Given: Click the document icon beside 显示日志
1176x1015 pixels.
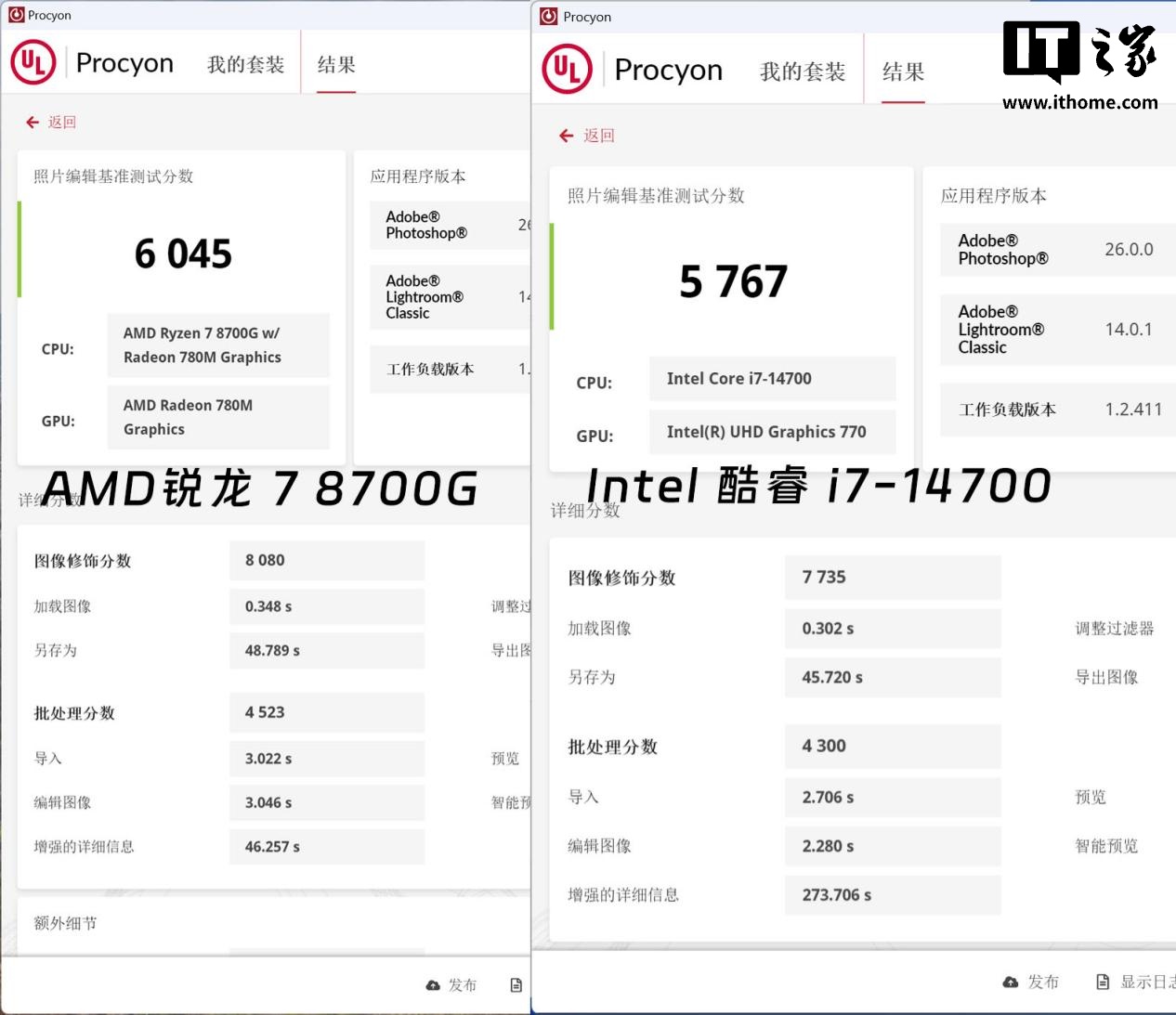Looking at the screenshot, I should (1103, 982).
